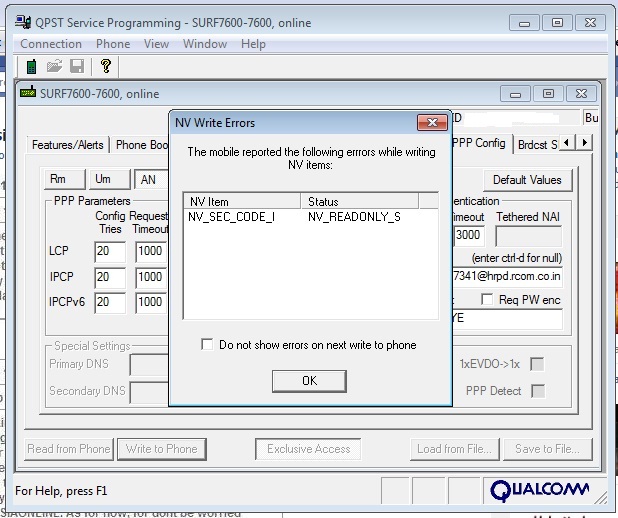The image size is (618, 518).
Task: Close the SURF7600 child window
Action: pos(581,94)
